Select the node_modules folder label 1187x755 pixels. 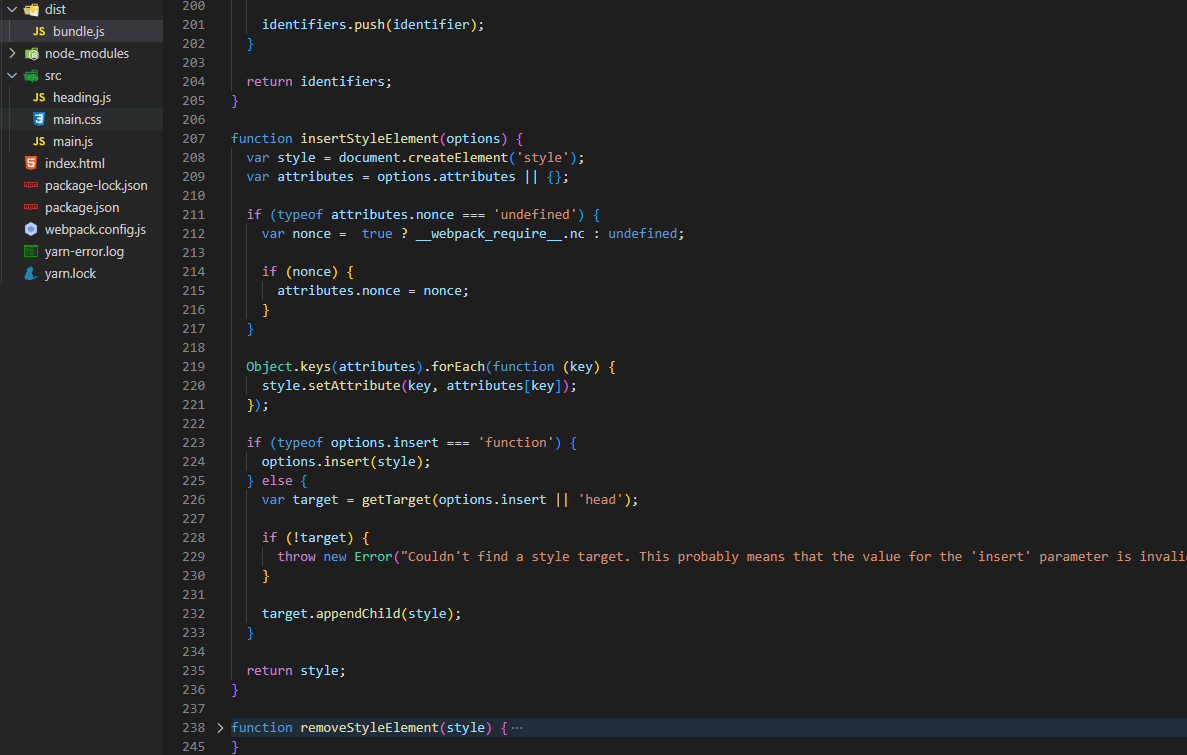pos(87,54)
